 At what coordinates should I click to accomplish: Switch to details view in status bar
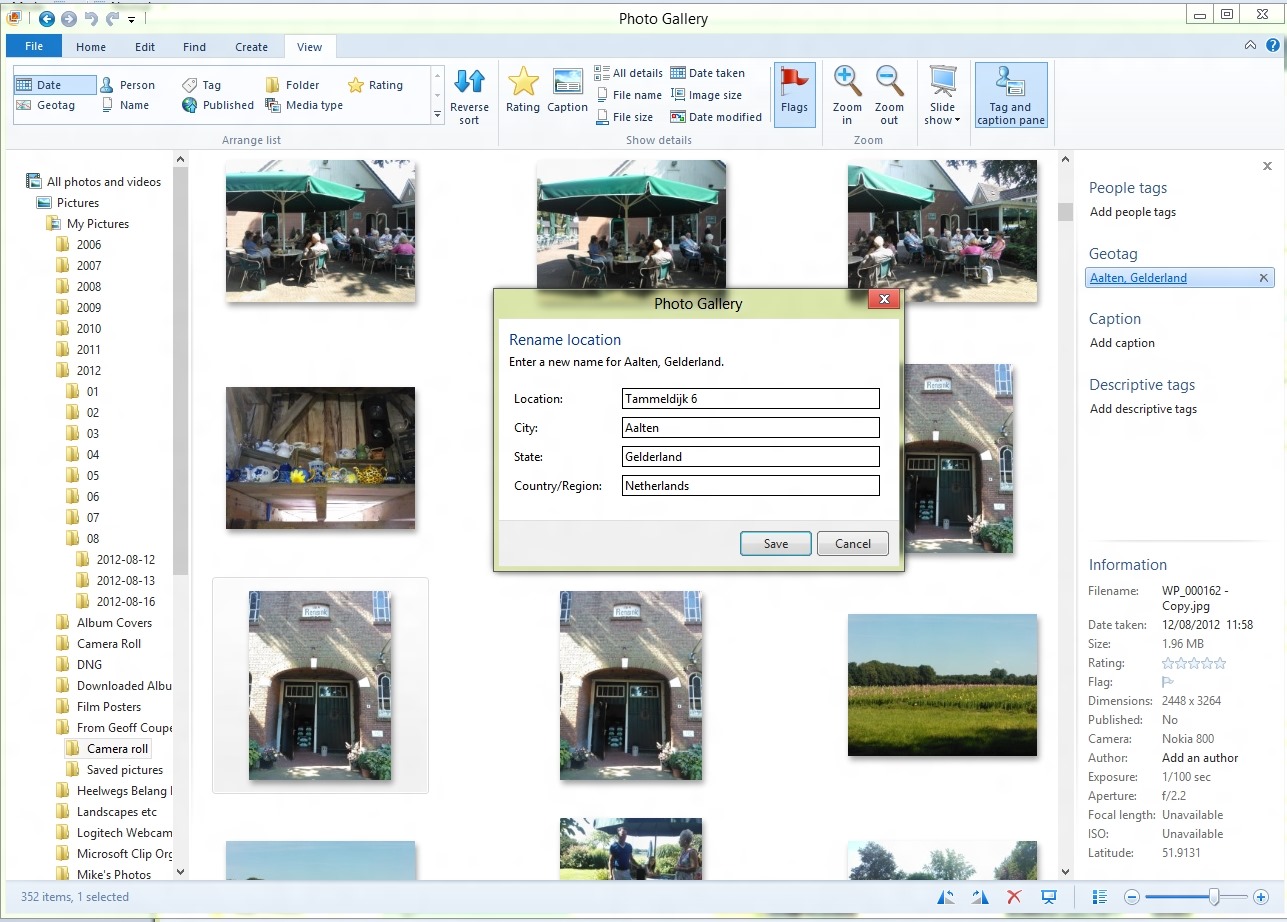(x=1100, y=897)
